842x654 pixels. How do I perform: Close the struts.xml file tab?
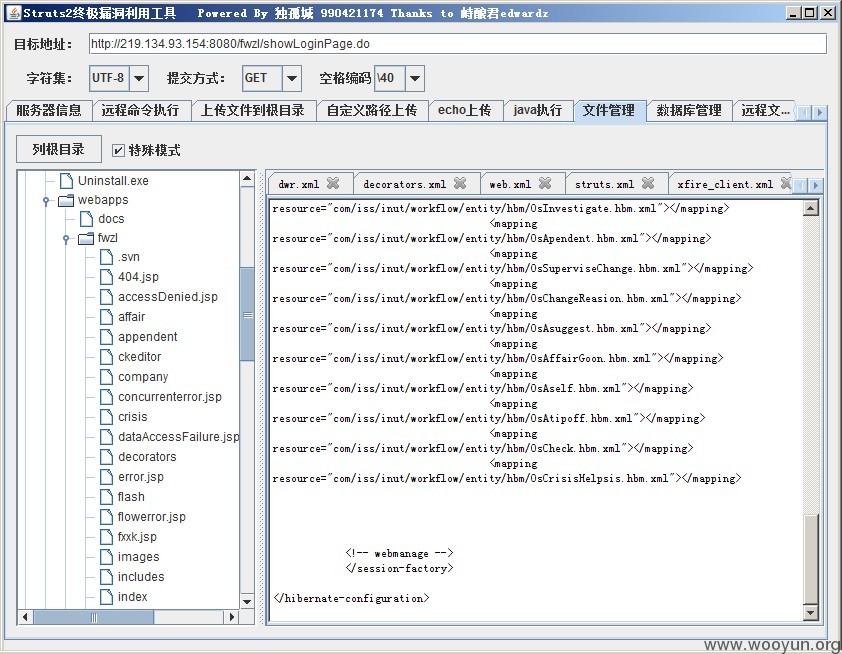pyautogui.click(x=648, y=184)
